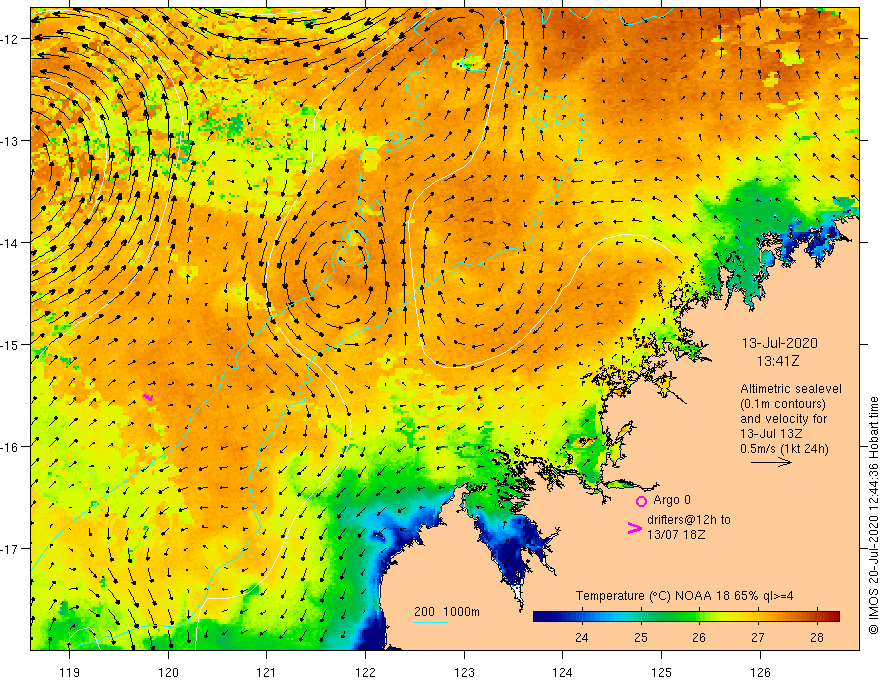Click the '200 1000m' isobath label
This screenshot has width=880, height=680.
447,612
